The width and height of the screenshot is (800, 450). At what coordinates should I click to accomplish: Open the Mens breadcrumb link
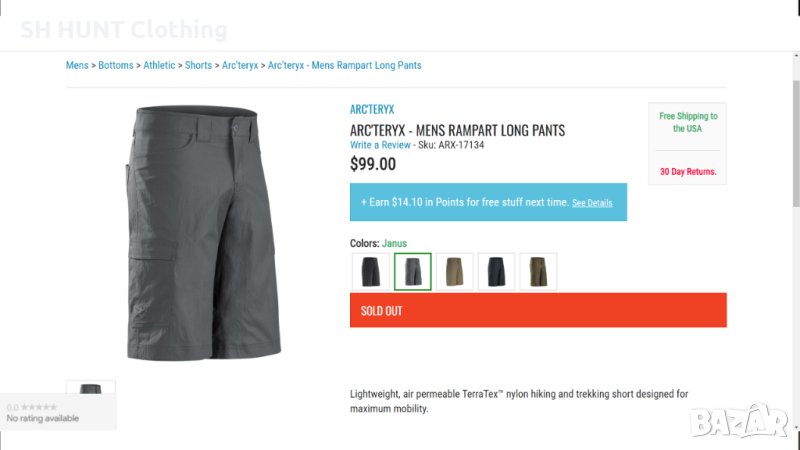pyautogui.click(x=77, y=66)
